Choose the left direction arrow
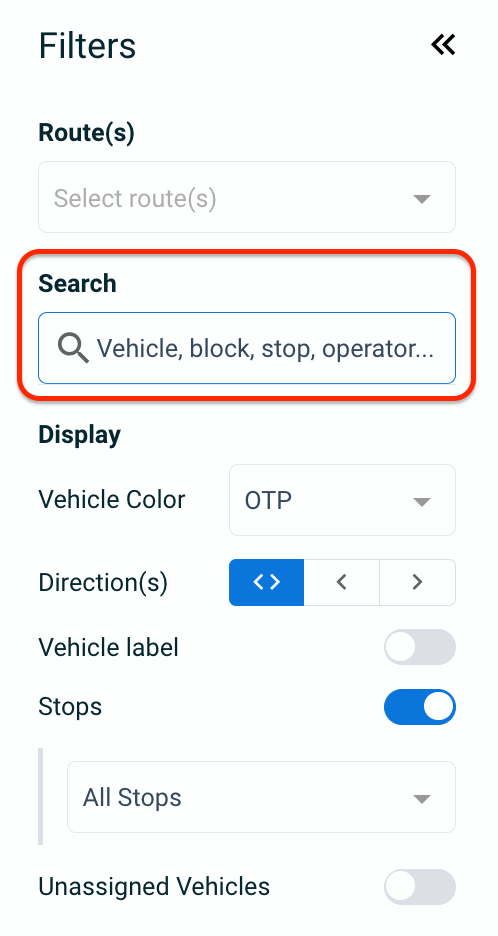Screen dimensions: 498x936 point(342,582)
